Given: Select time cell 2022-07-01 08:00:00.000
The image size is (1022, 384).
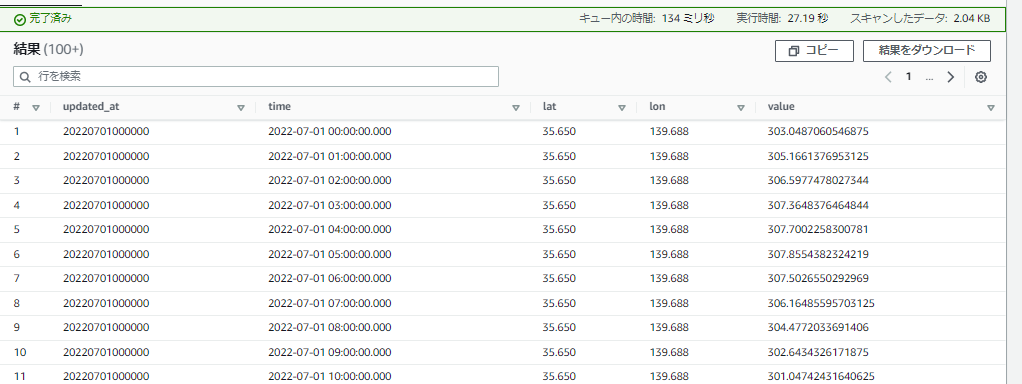Looking at the screenshot, I should click(330, 327).
